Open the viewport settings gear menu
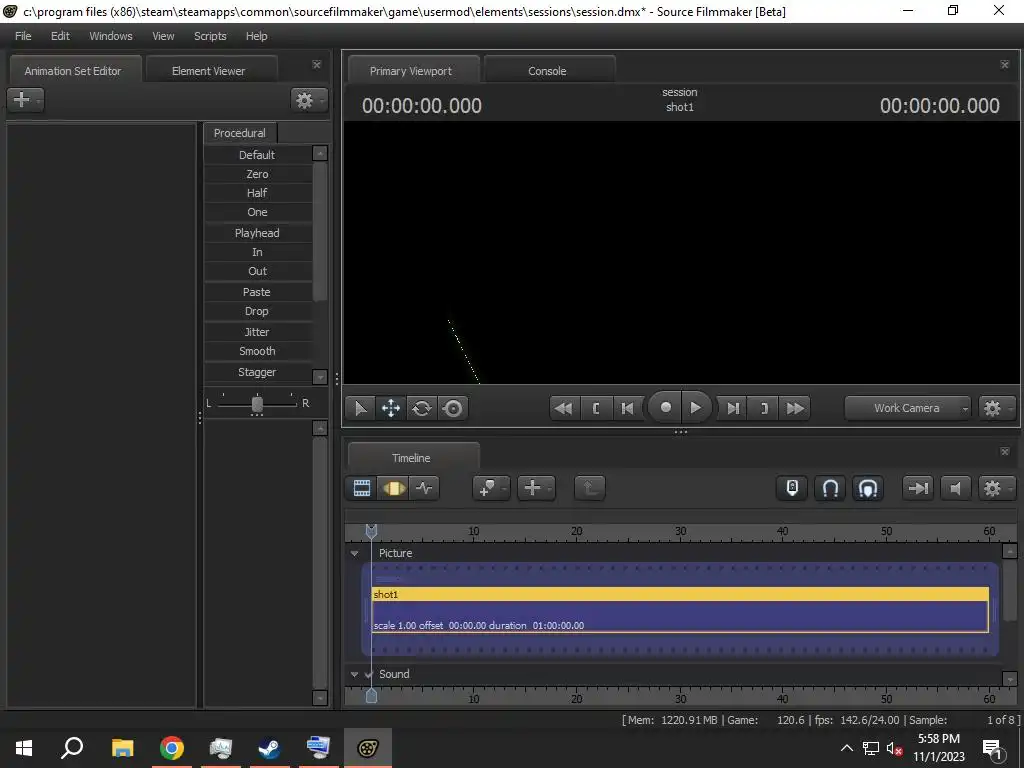Image resolution: width=1024 pixels, height=768 pixels. click(995, 408)
